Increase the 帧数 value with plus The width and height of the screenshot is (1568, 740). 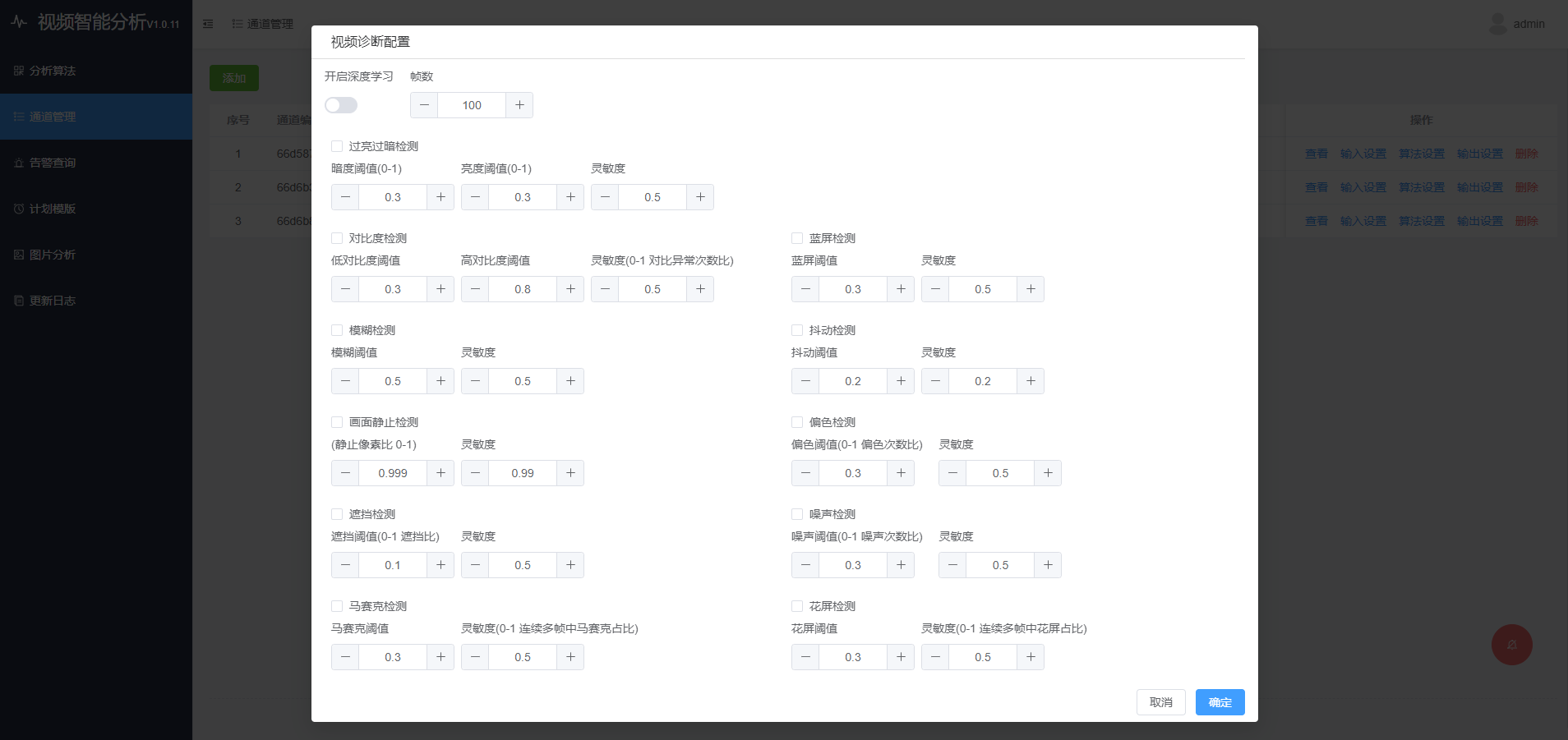click(x=519, y=105)
